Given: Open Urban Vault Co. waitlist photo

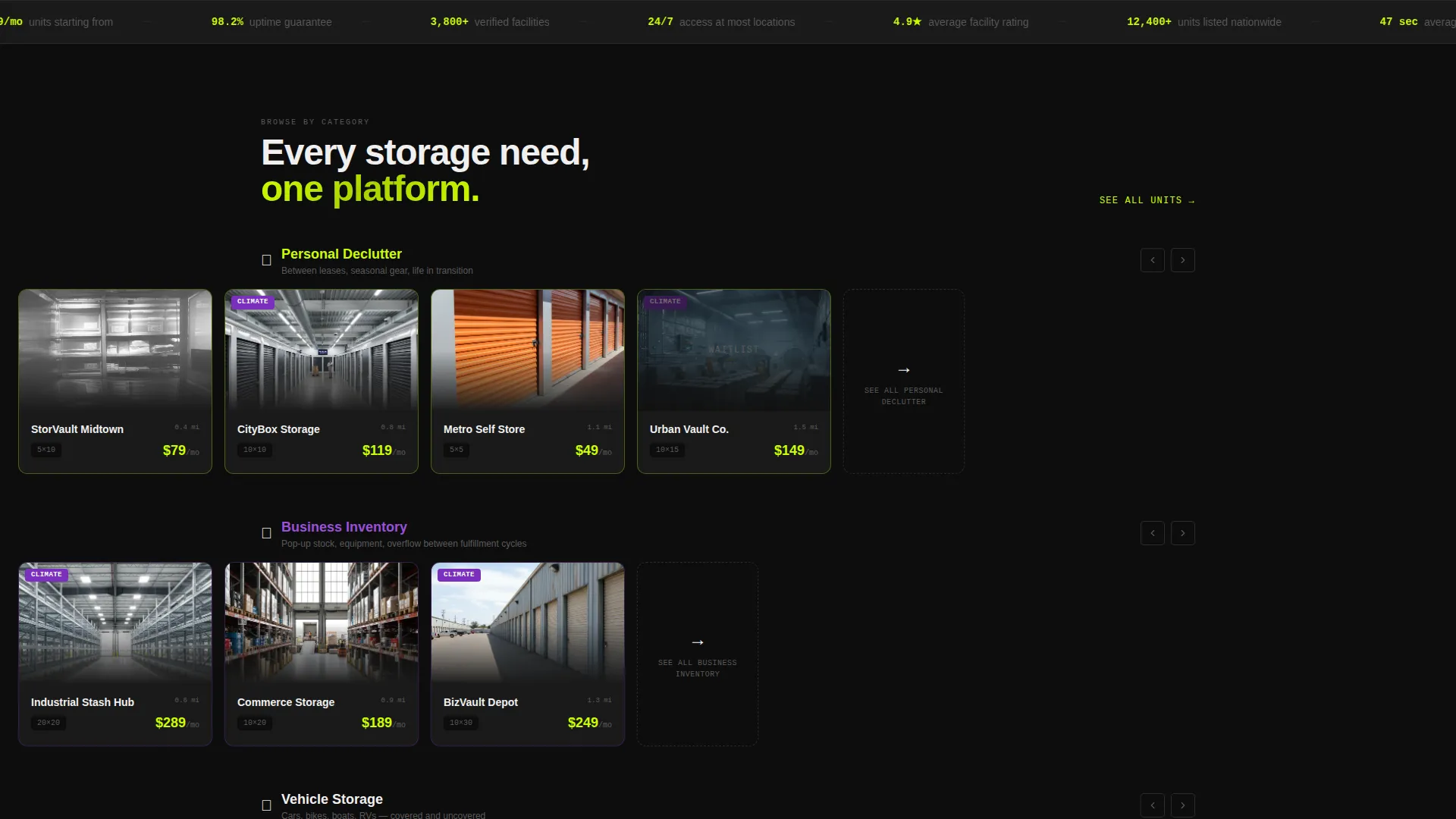Looking at the screenshot, I should click(x=734, y=350).
